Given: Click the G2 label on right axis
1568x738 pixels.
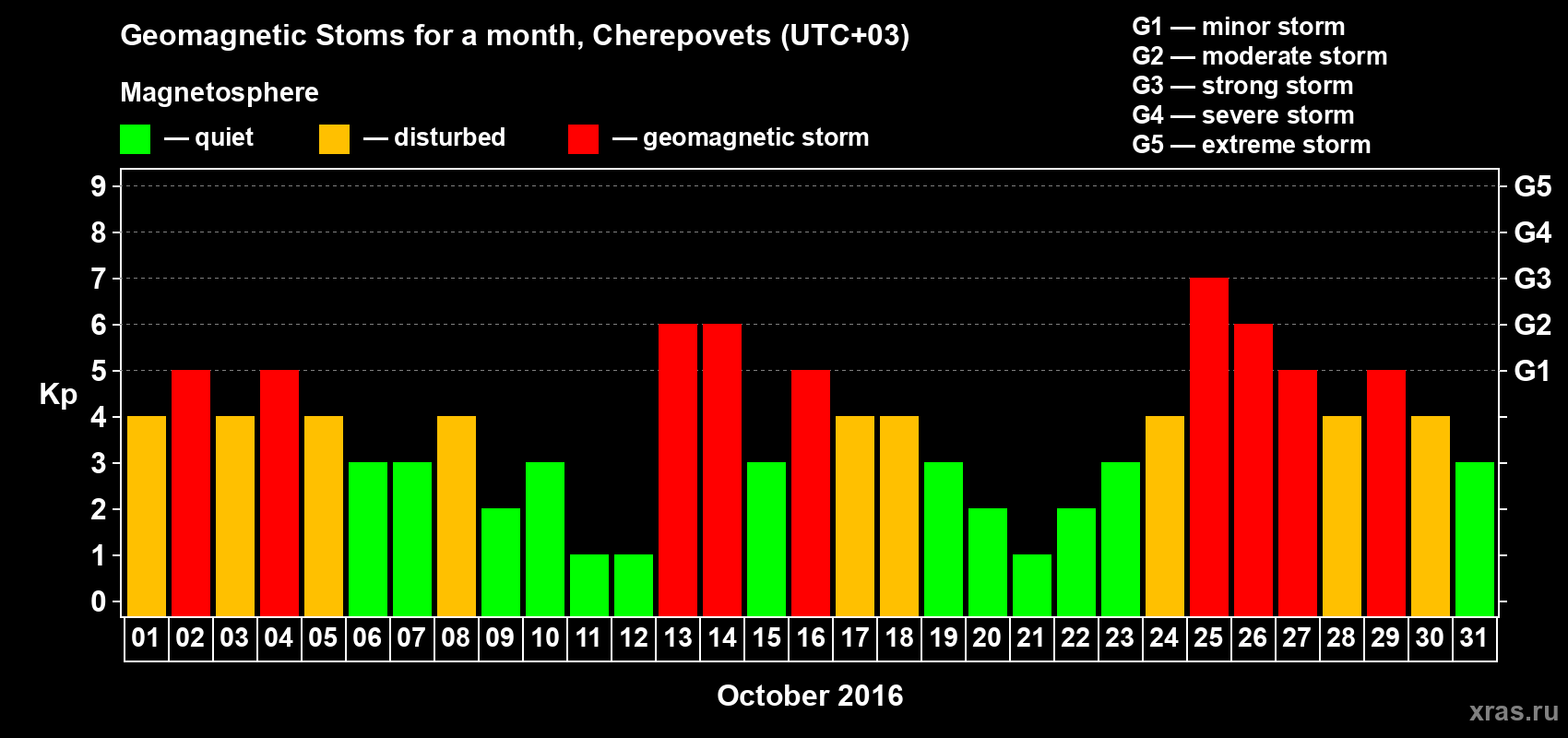Looking at the screenshot, I should (x=1533, y=325).
